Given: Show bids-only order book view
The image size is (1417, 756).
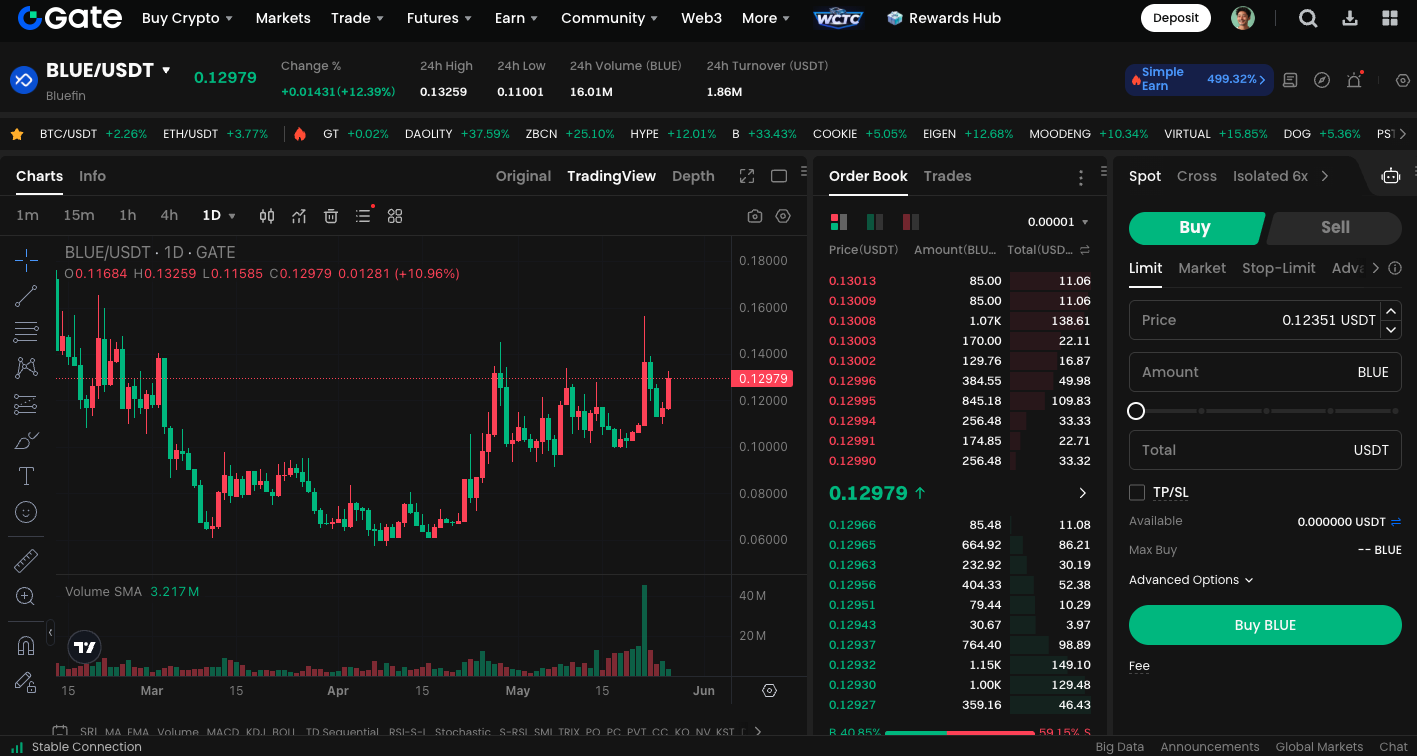Looking at the screenshot, I should point(875,222).
